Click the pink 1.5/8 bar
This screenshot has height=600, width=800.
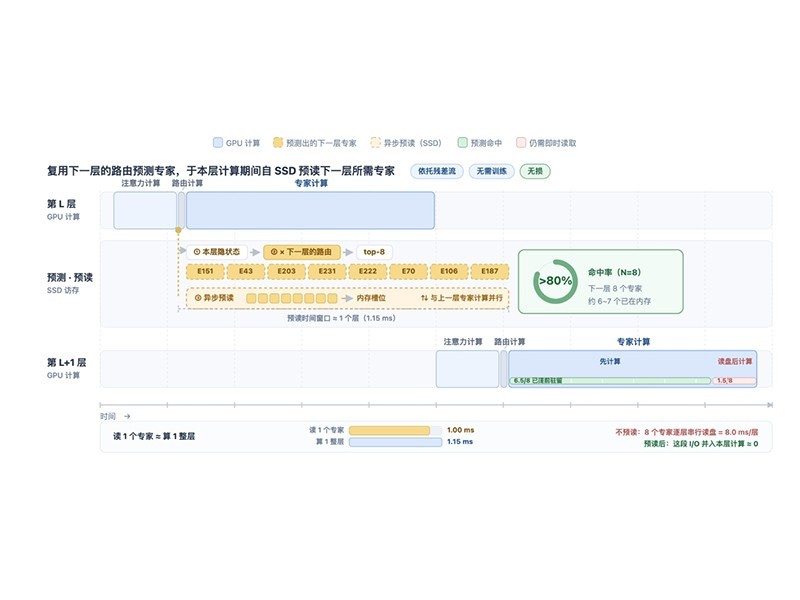[734, 381]
